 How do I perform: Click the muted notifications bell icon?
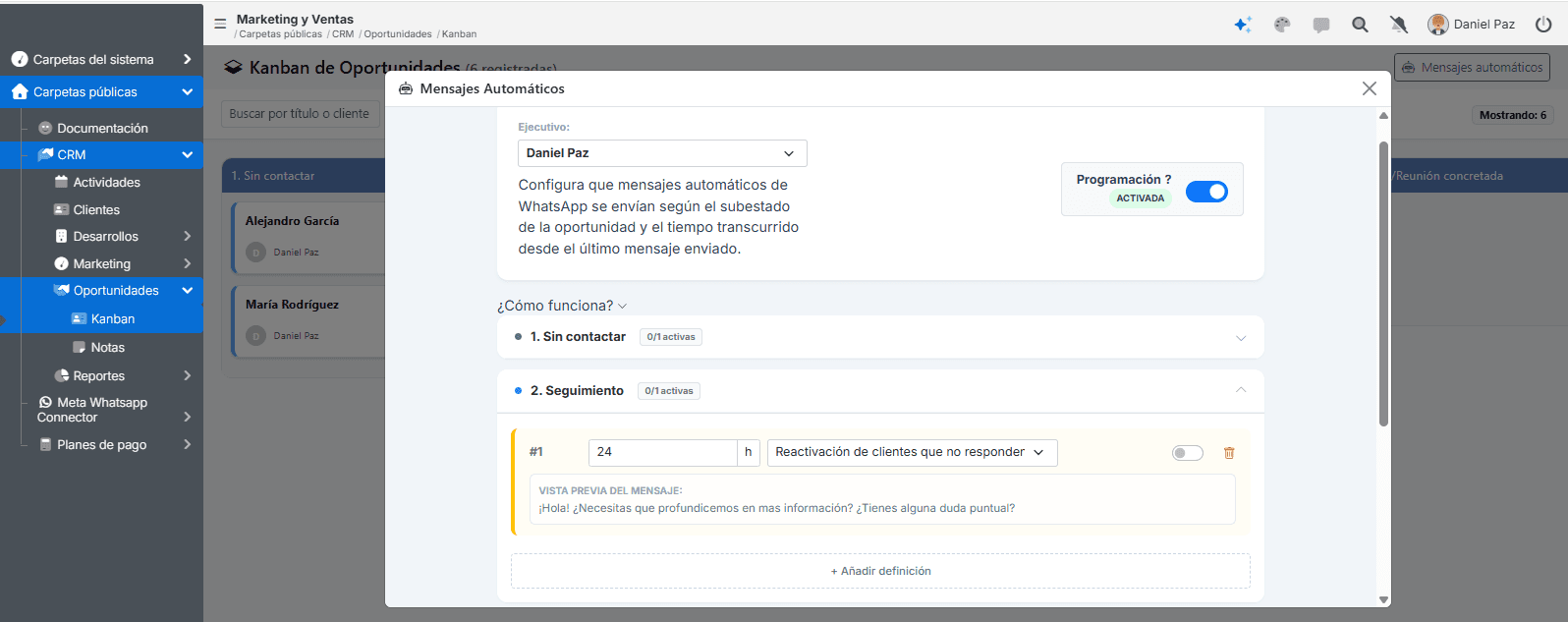1399,25
